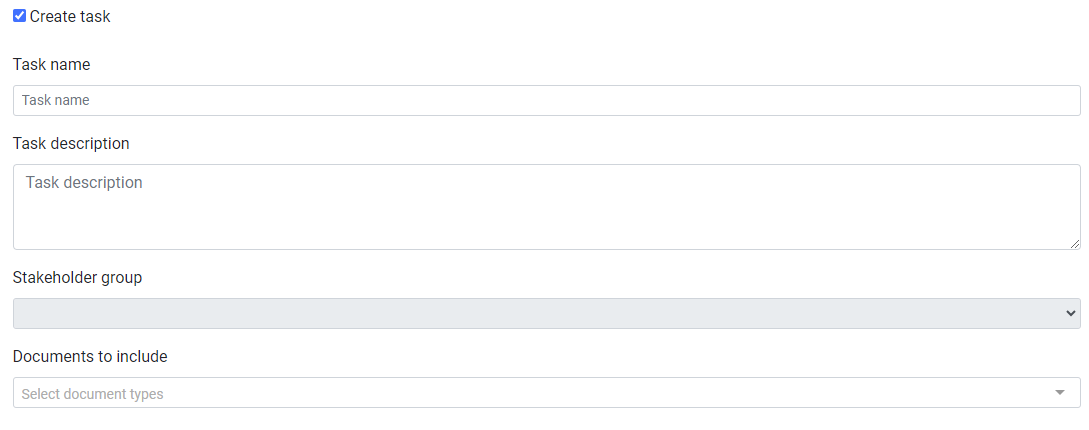The width and height of the screenshot is (1089, 430).
Task: Click the "Task name" placeholder text
Action: coord(56,101)
